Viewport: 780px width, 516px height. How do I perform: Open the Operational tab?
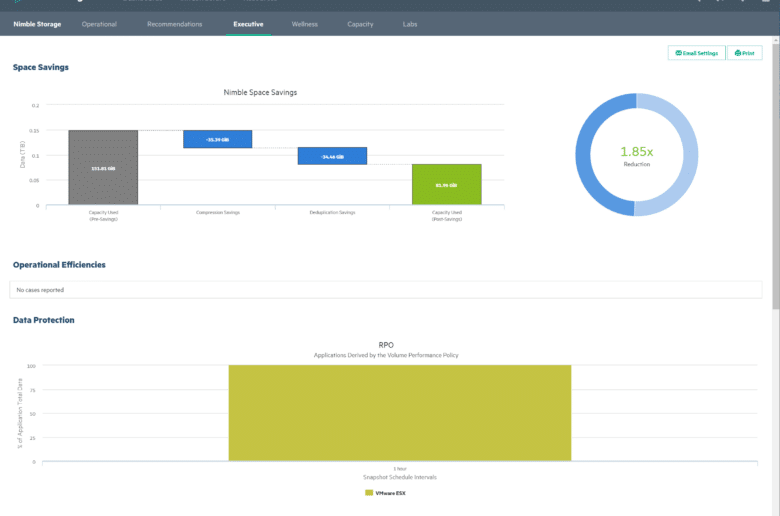pyautogui.click(x=99, y=24)
